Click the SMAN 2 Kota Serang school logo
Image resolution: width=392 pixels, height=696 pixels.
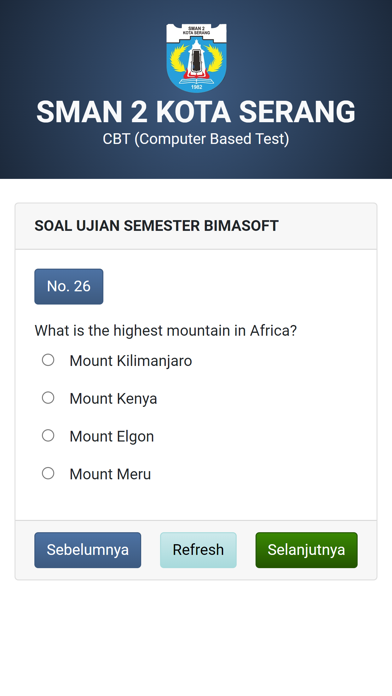196,58
